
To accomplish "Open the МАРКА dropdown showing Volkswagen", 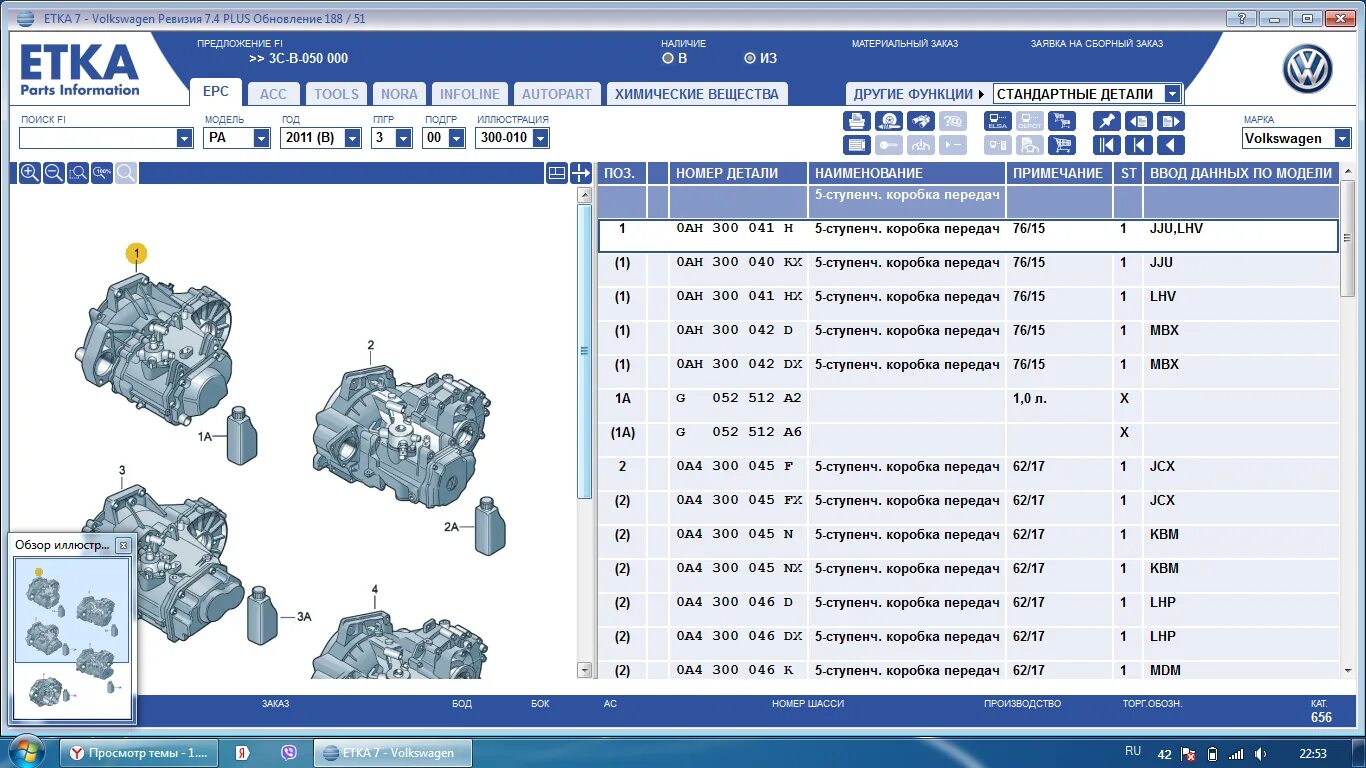I will click(1342, 138).
